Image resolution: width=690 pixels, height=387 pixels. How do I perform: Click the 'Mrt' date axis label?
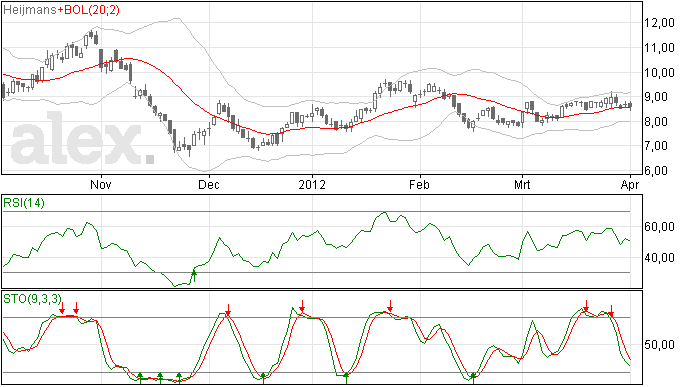pos(522,184)
